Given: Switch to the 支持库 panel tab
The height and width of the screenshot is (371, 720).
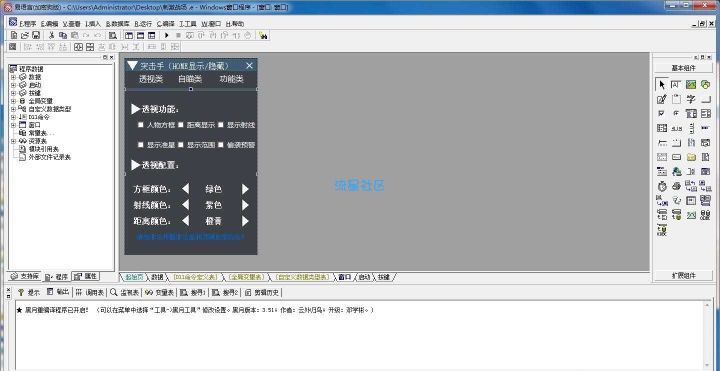Looking at the screenshot, I should click(x=25, y=276).
